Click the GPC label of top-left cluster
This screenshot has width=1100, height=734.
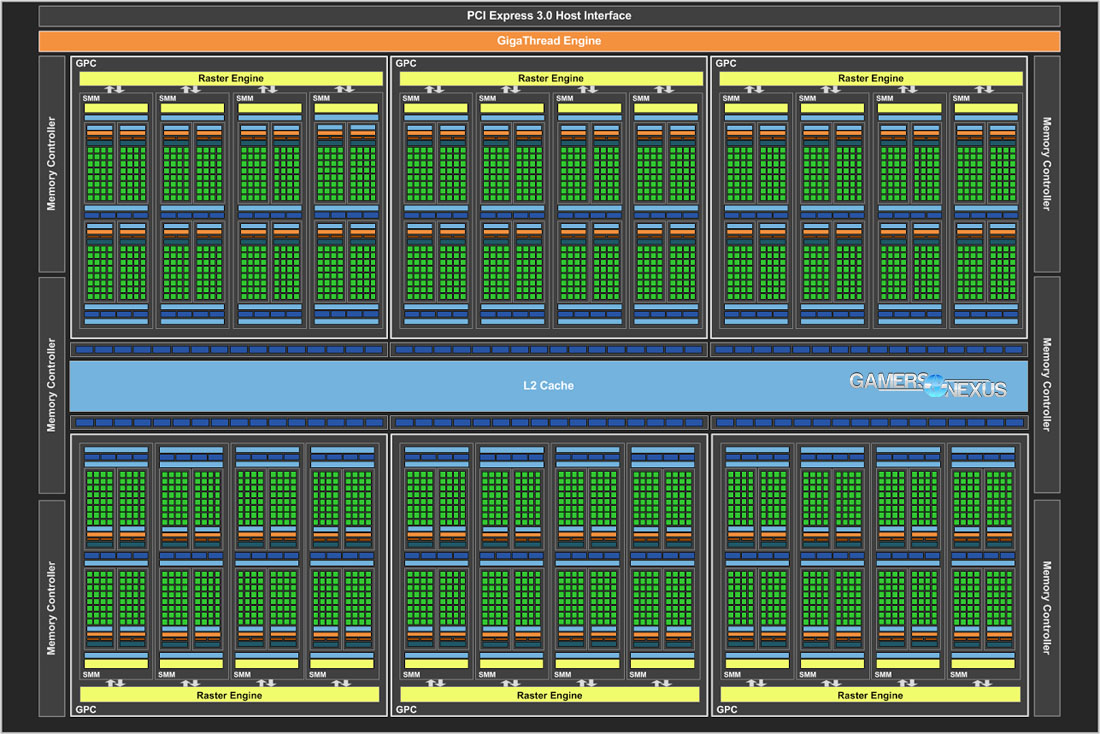[85, 63]
